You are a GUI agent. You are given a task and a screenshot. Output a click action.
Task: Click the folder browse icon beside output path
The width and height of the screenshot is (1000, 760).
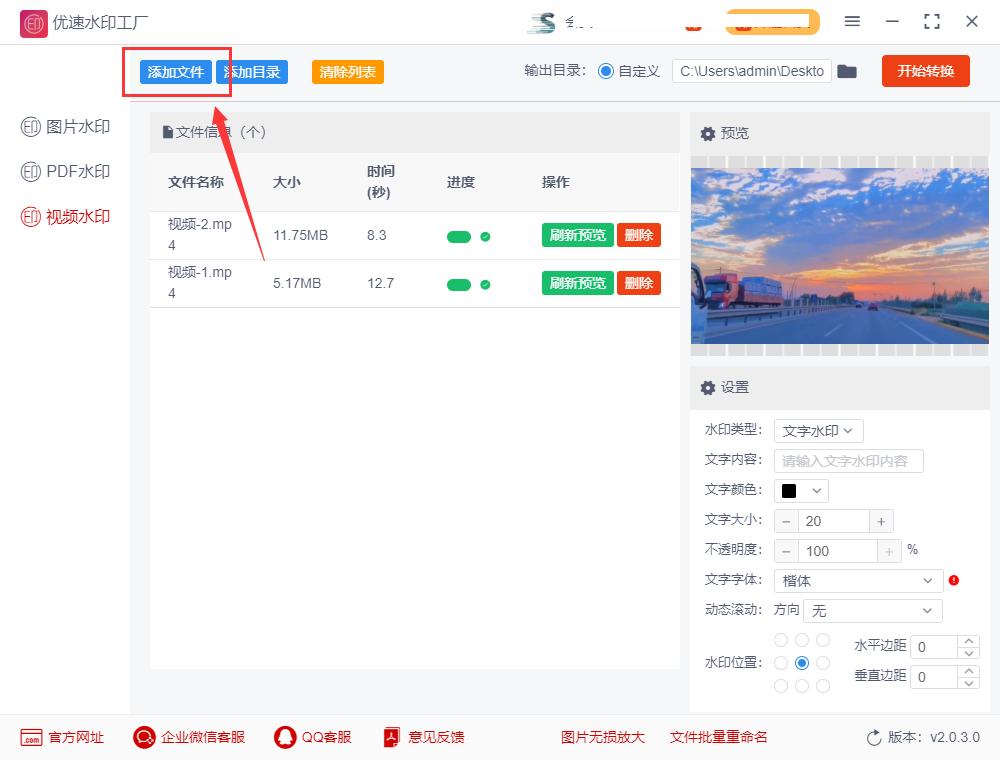pos(847,71)
